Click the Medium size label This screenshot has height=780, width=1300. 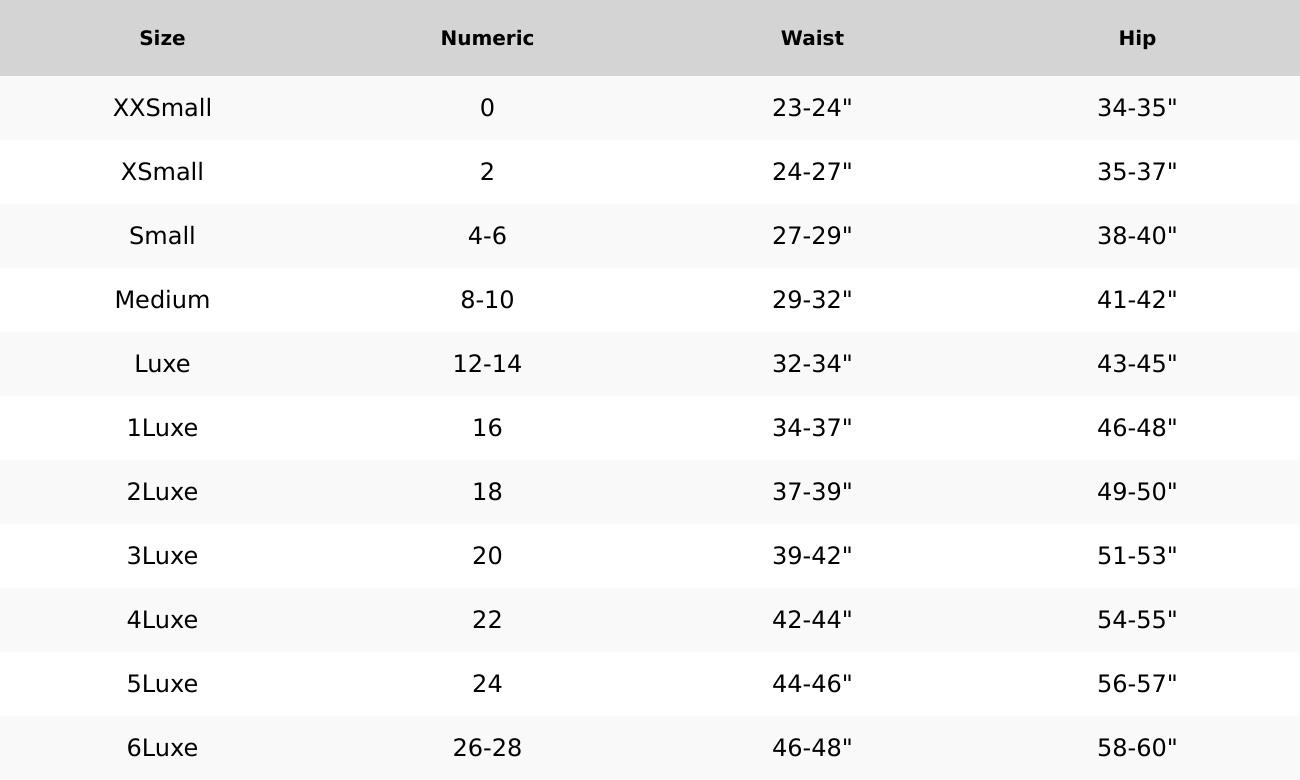tap(162, 300)
